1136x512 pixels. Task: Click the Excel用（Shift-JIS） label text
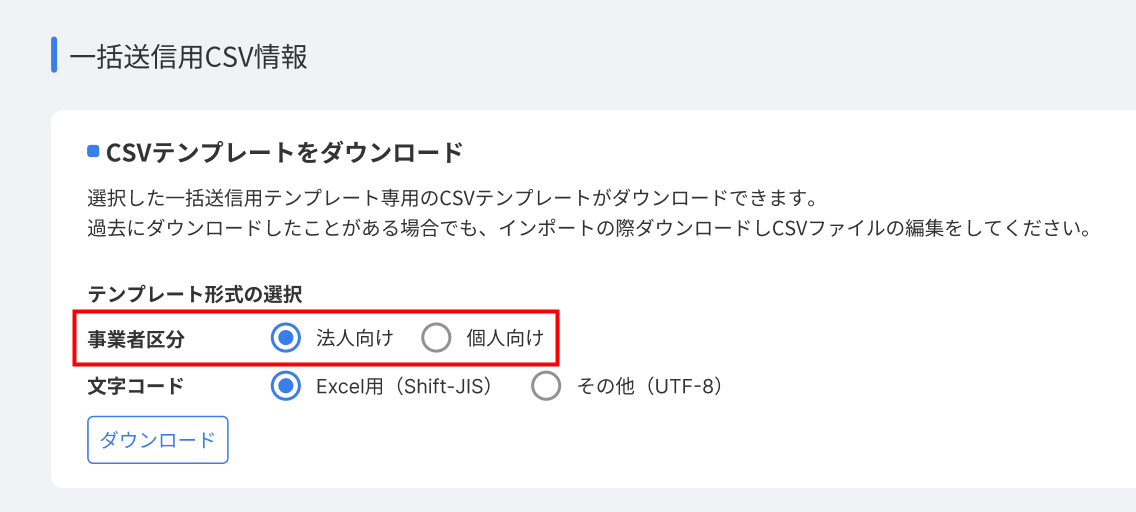404,386
